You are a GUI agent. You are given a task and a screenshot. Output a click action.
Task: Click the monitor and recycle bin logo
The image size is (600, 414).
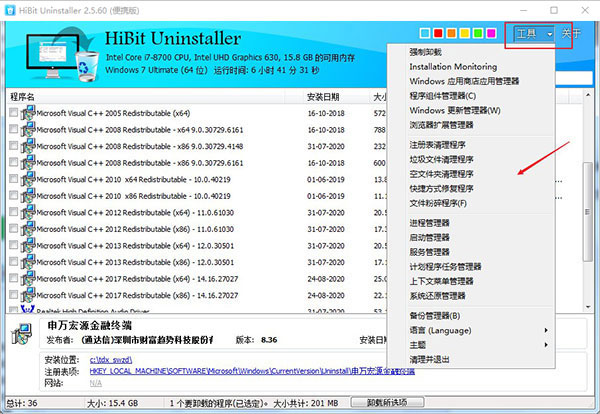tap(62, 54)
